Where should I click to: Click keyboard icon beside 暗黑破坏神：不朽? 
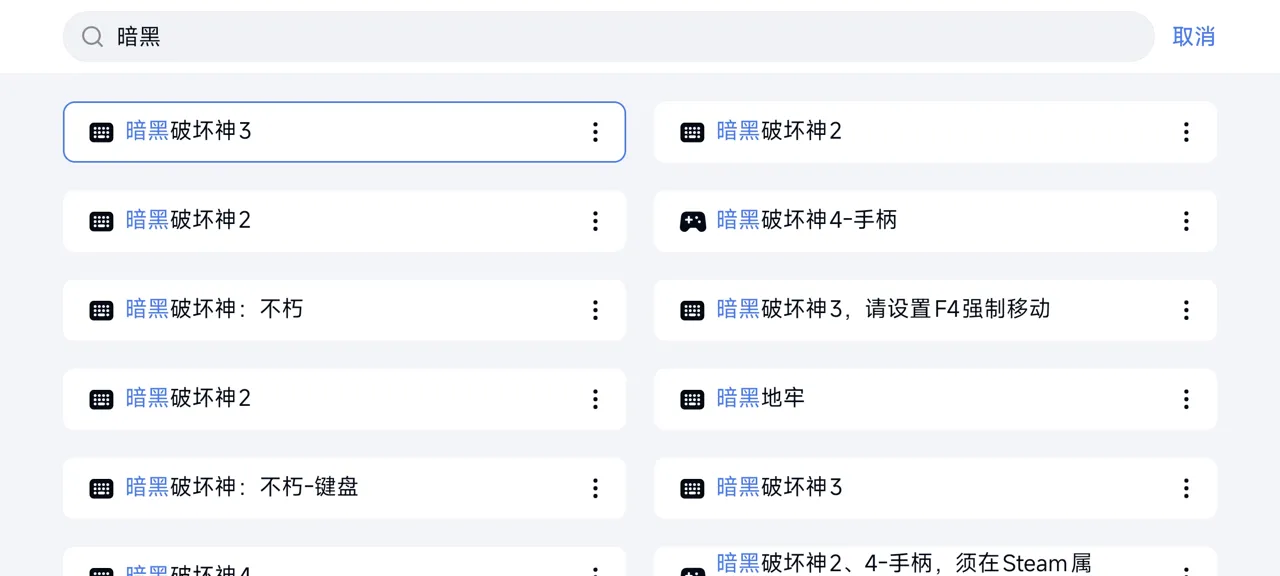pyautogui.click(x=102, y=310)
